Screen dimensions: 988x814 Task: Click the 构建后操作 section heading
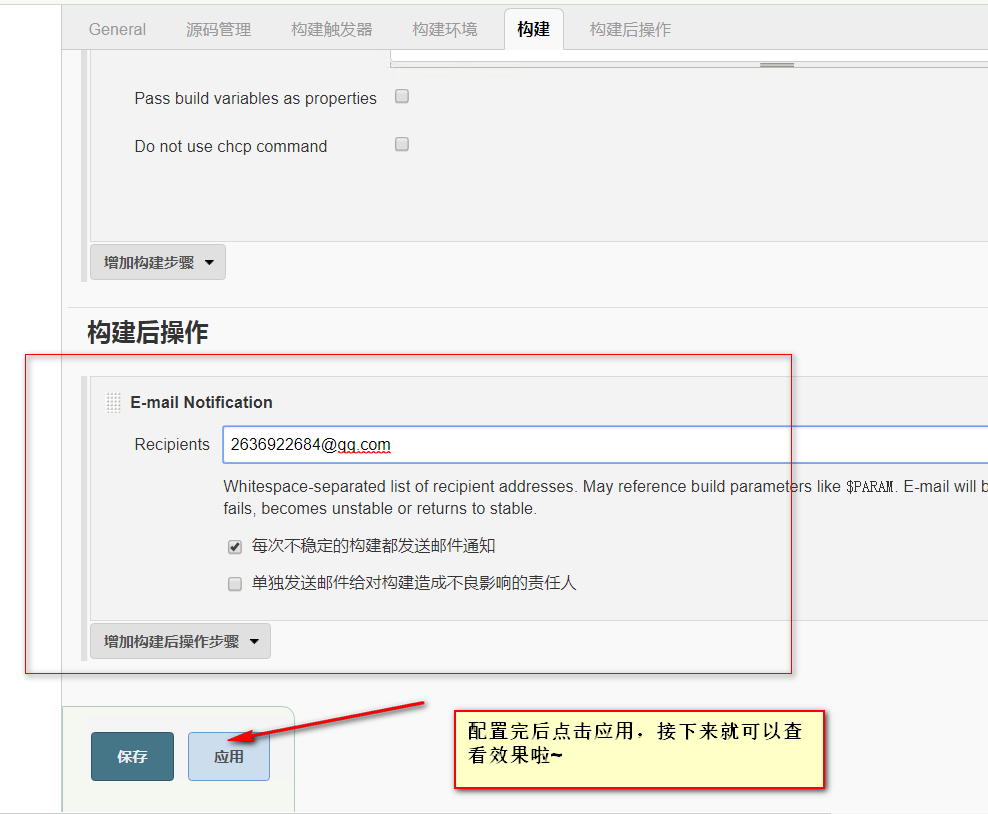tap(148, 333)
